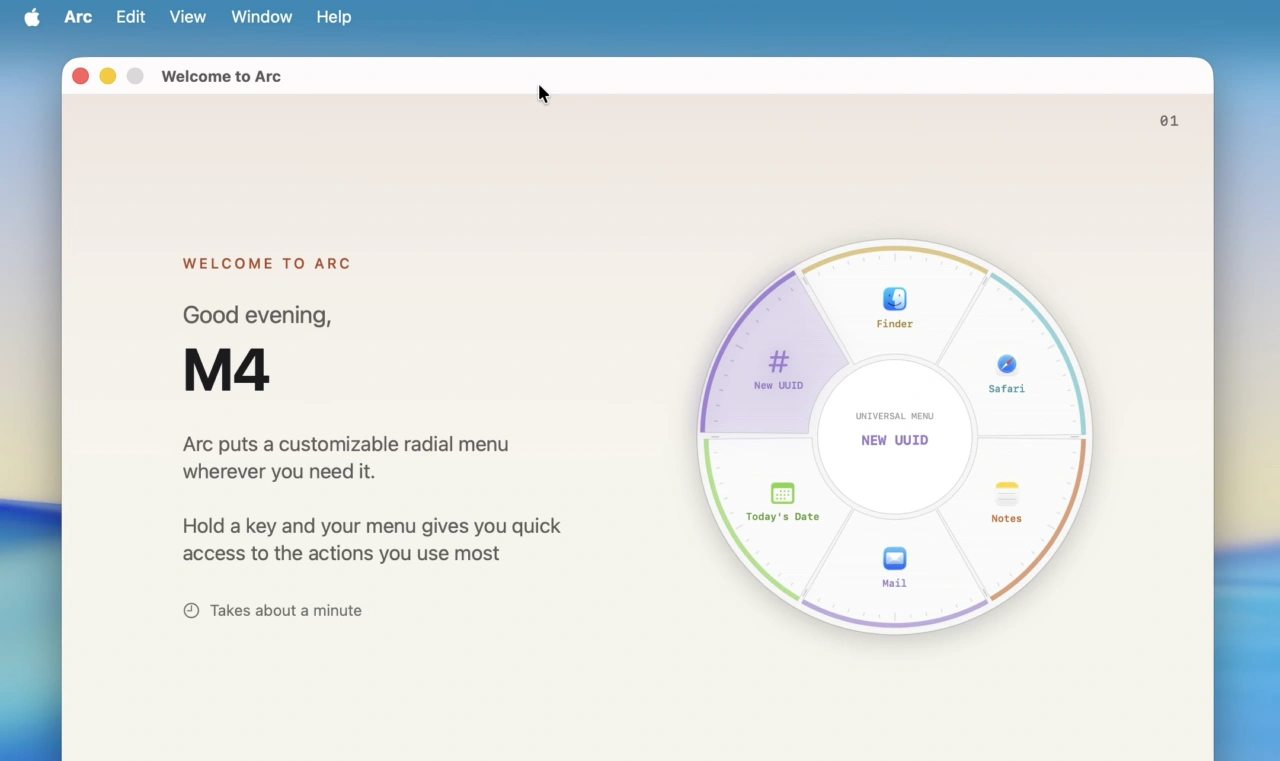Viewport: 1280px width, 761px height.
Task: Choose the Mail envelope icon in the radial menu
Action: point(894,558)
